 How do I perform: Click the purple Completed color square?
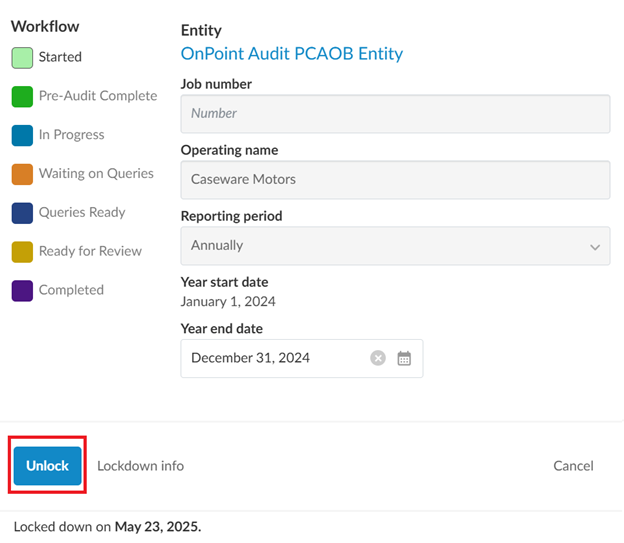(x=22, y=291)
